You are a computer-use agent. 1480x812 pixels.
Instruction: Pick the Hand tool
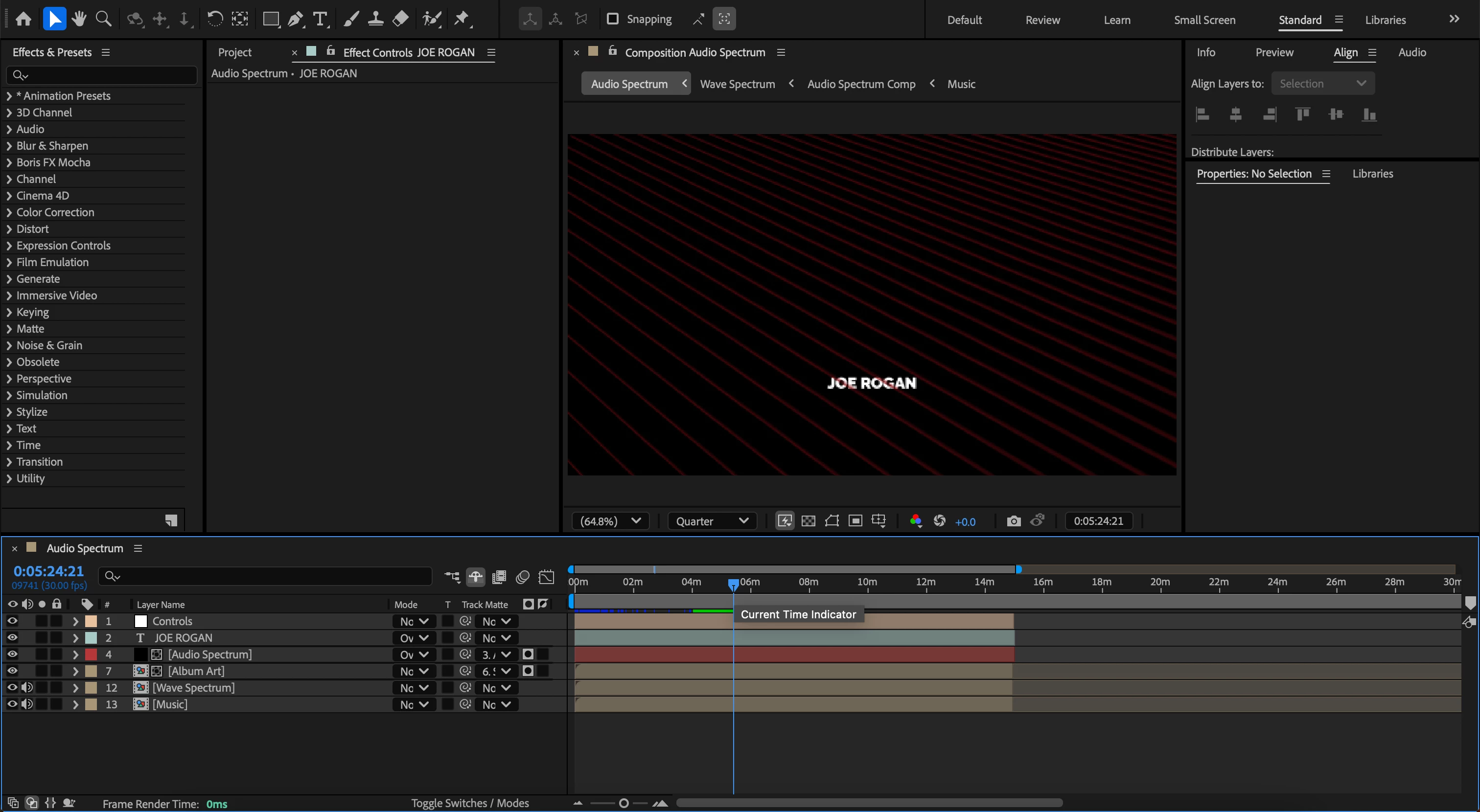[x=79, y=19]
